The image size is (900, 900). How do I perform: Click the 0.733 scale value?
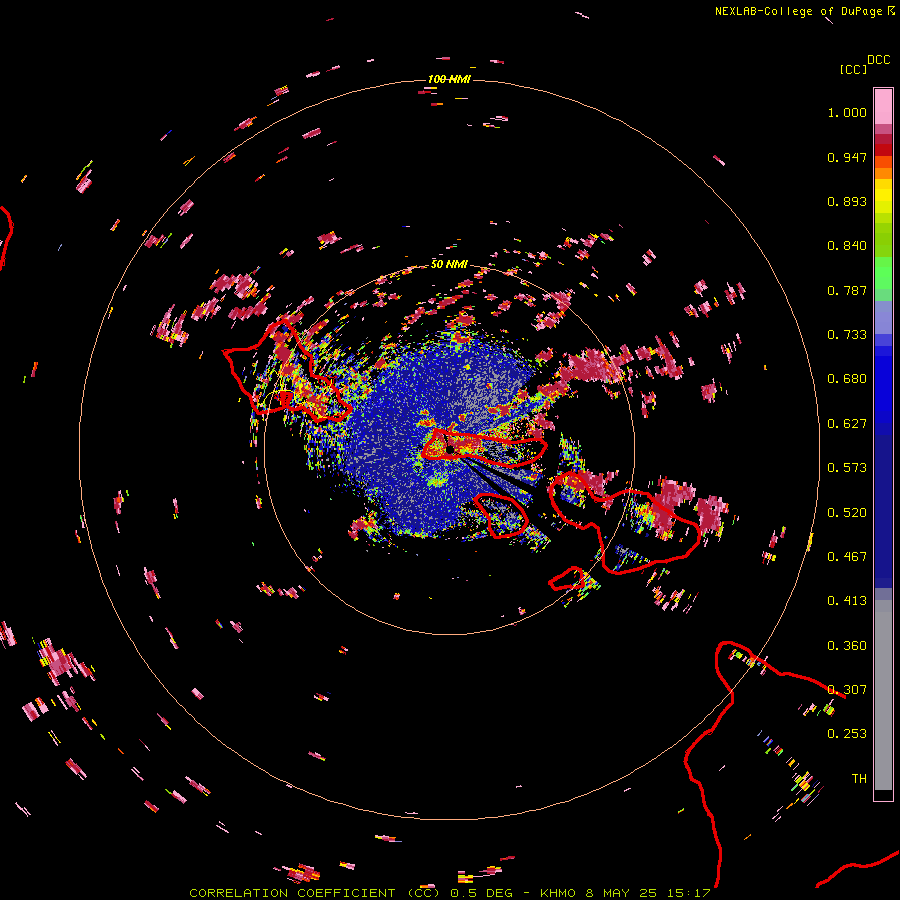[847, 335]
